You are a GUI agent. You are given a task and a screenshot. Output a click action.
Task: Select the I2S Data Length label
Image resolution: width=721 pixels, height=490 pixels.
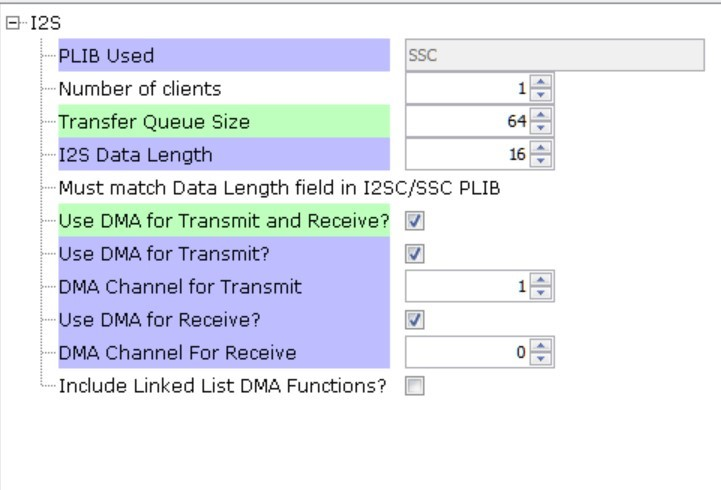(x=136, y=155)
